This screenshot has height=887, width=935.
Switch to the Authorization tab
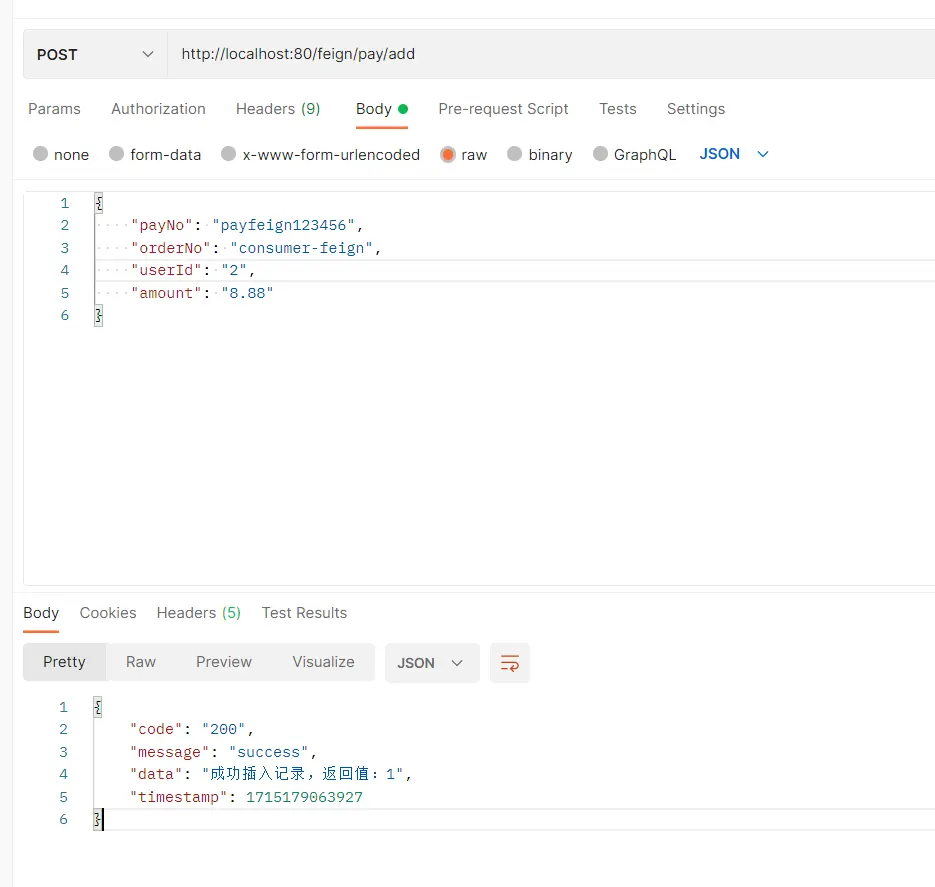tap(158, 109)
